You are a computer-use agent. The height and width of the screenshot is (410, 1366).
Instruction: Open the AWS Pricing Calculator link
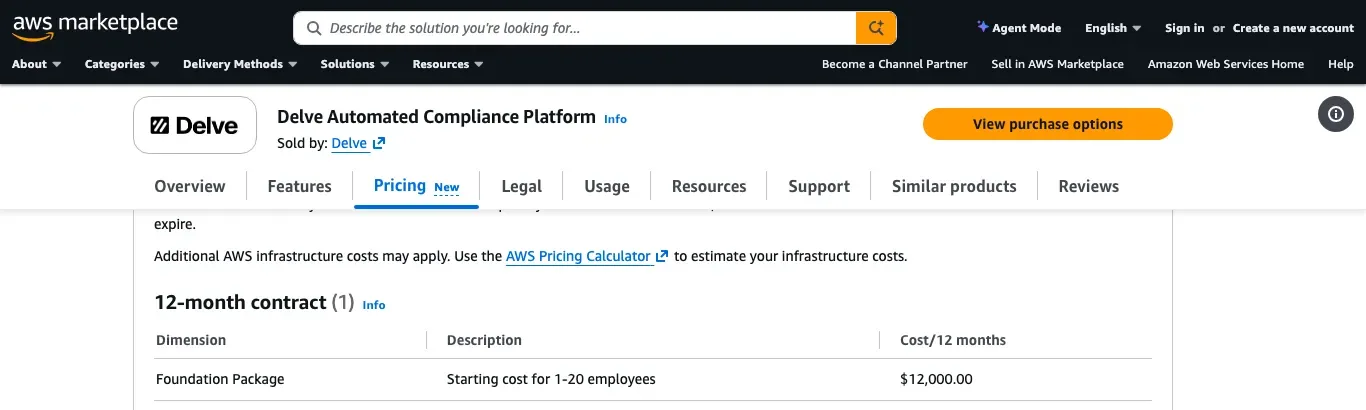click(578, 256)
